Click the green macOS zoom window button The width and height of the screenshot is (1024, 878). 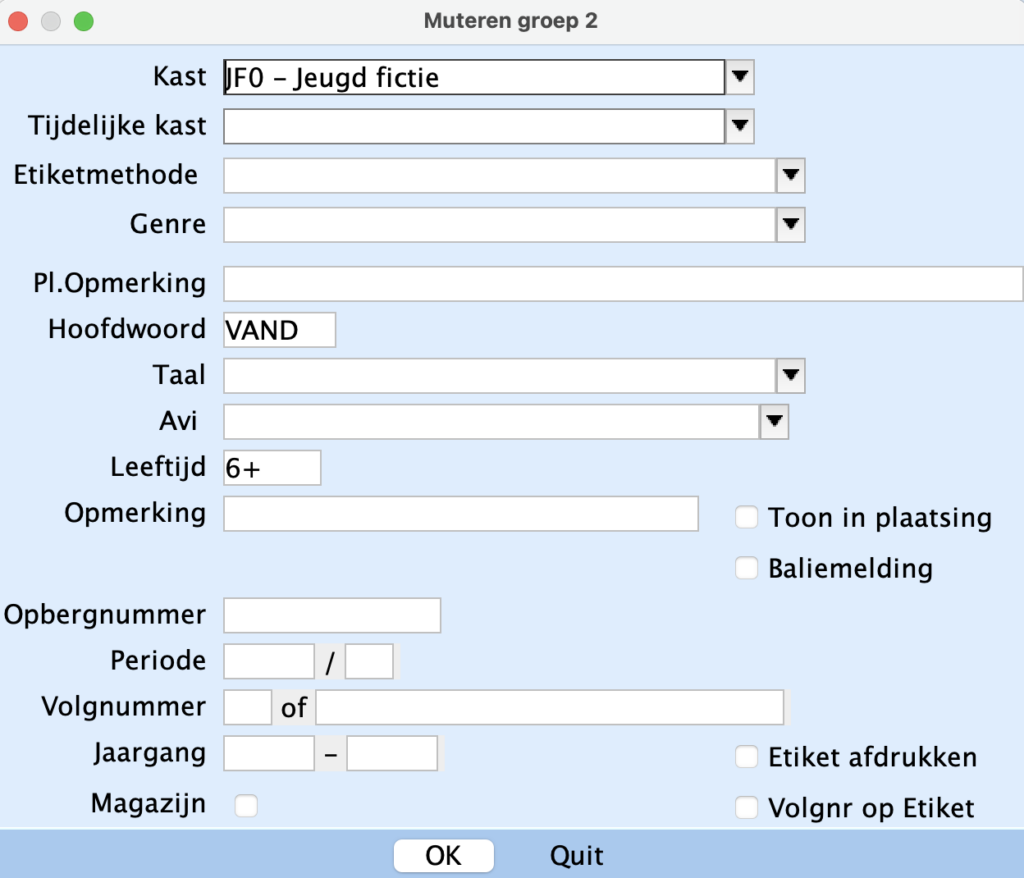[x=84, y=20]
